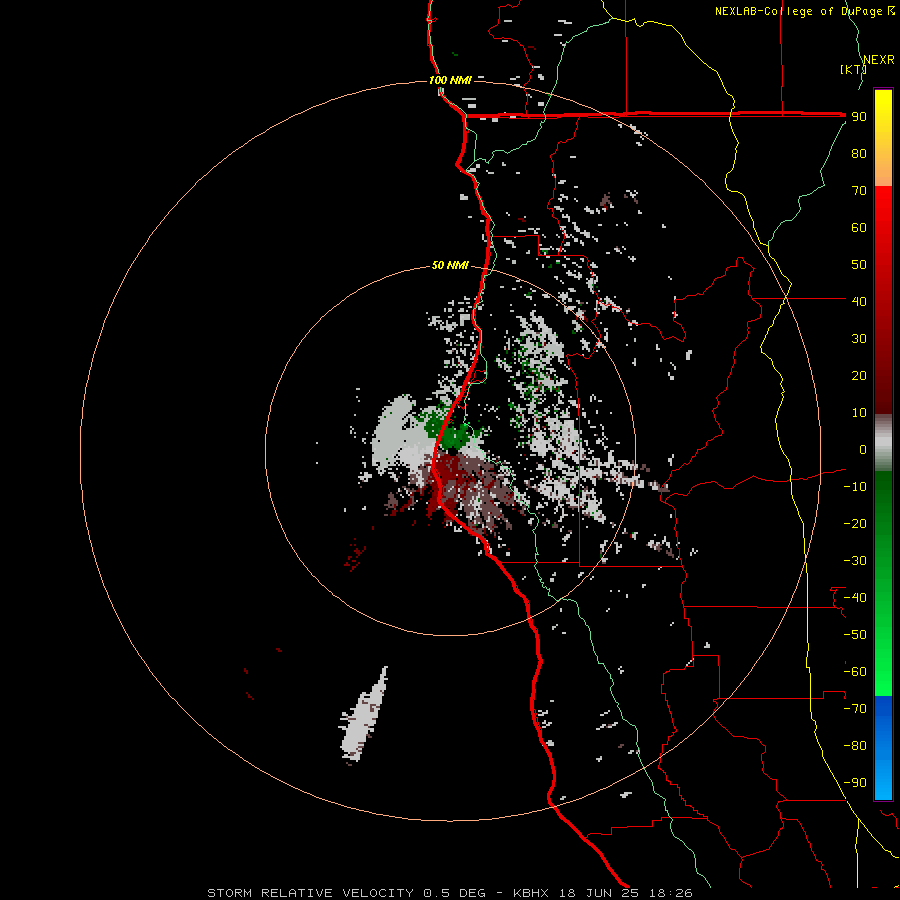
Task: Click the 70 value on the velocity scale
Action: pyautogui.click(x=859, y=191)
